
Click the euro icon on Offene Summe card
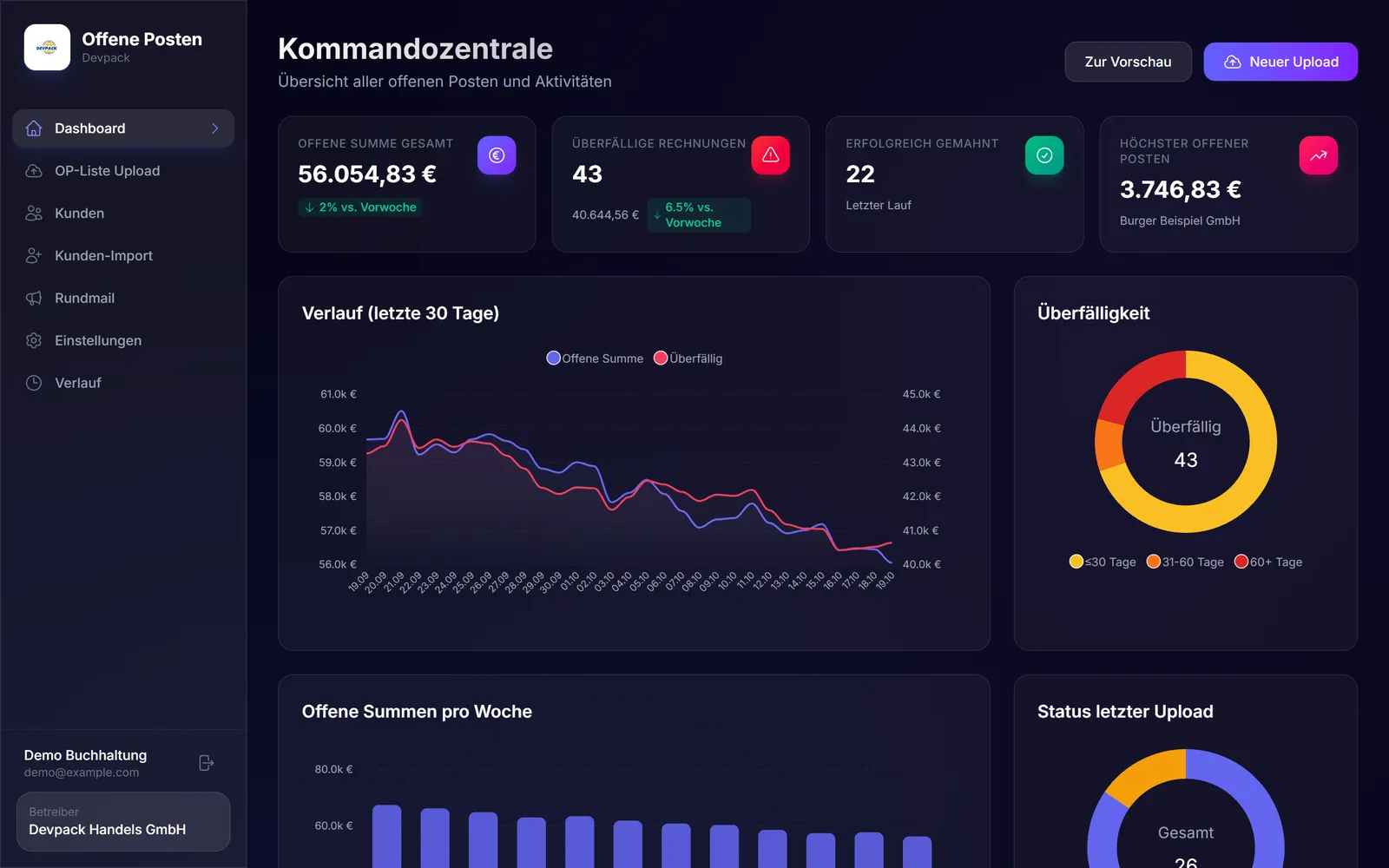[x=497, y=155]
